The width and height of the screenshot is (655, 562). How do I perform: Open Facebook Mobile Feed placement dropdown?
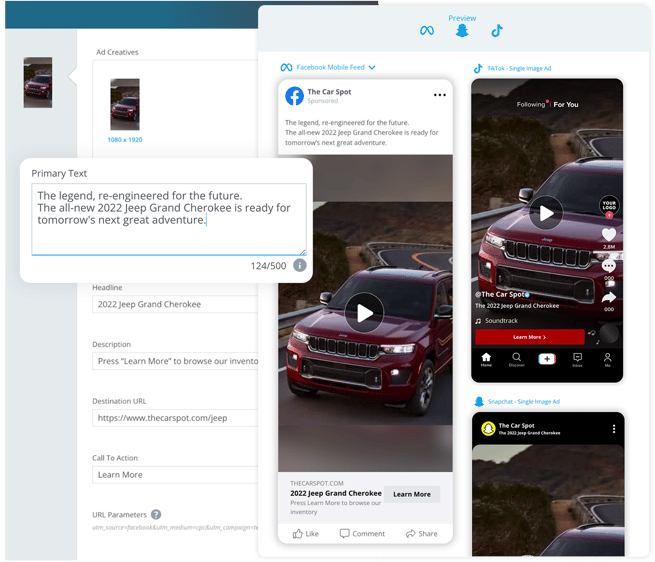pyautogui.click(x=328, y=67)
